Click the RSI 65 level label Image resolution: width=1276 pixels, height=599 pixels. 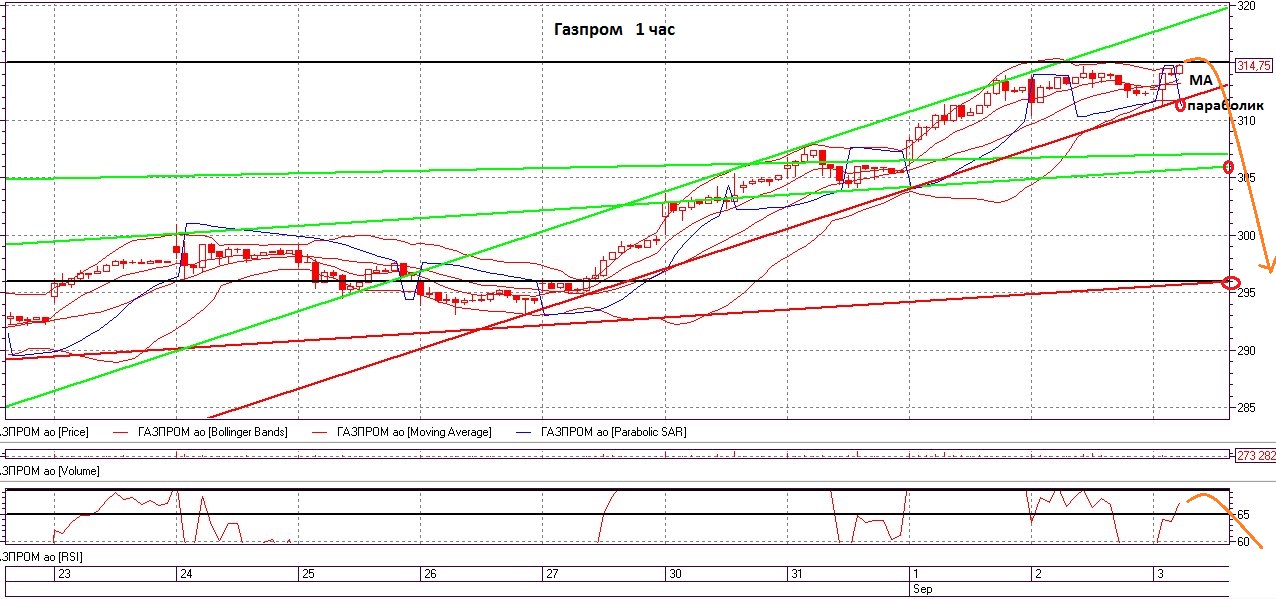click(1243, 514)
